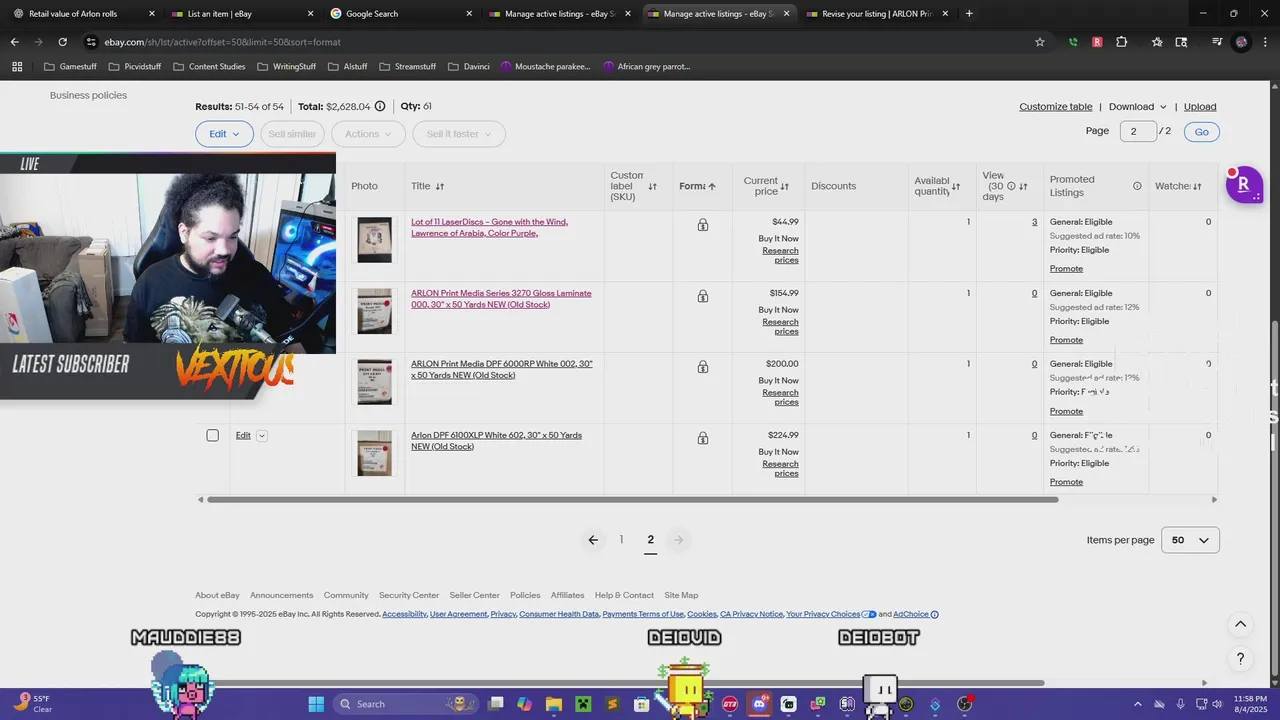This screenshot has width=1280, height=720.
Task: Click the table horizontal scrollbar
Action: 632,499
